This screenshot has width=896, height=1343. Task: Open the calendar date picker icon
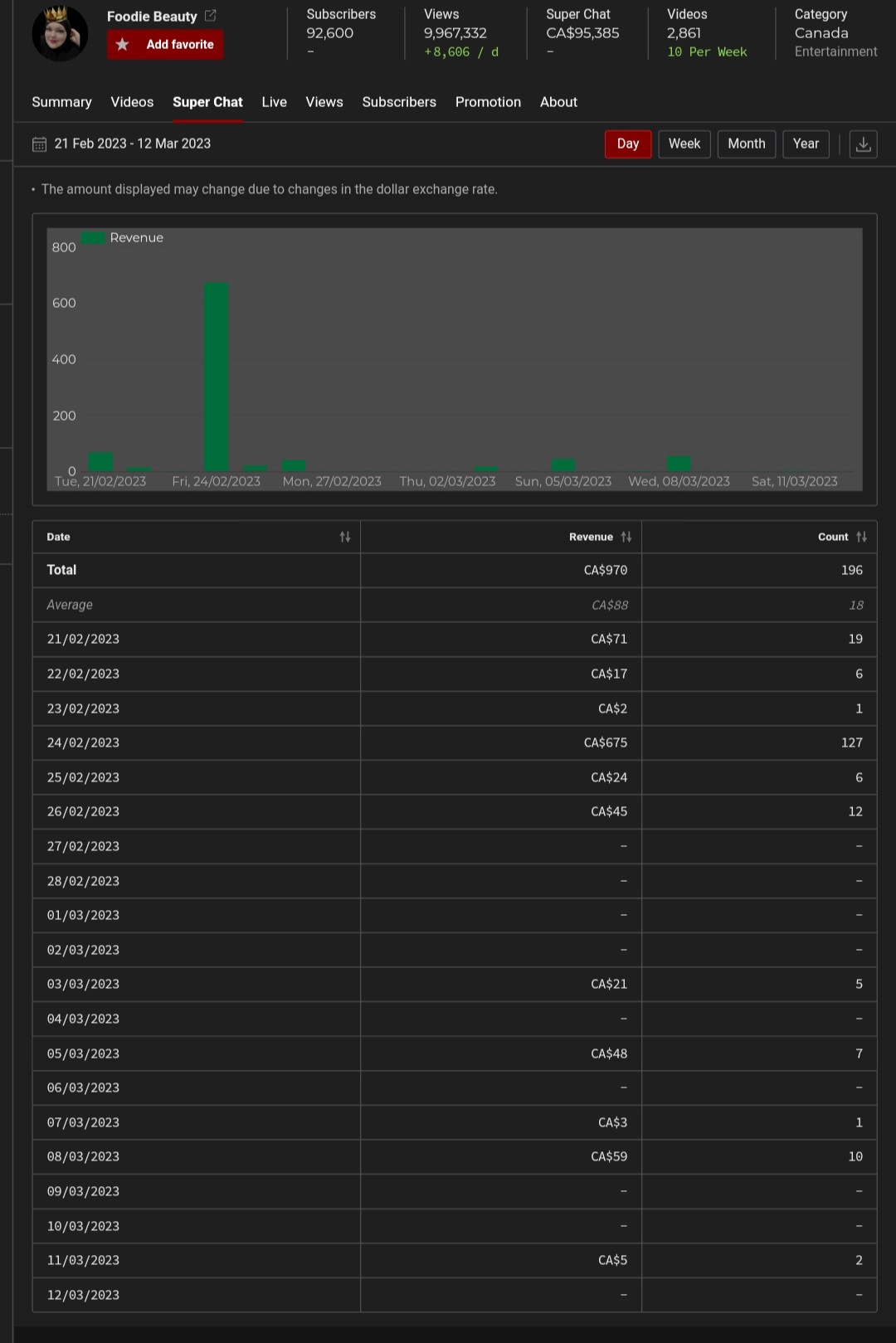pyautogui.click(x=39, y=144)
